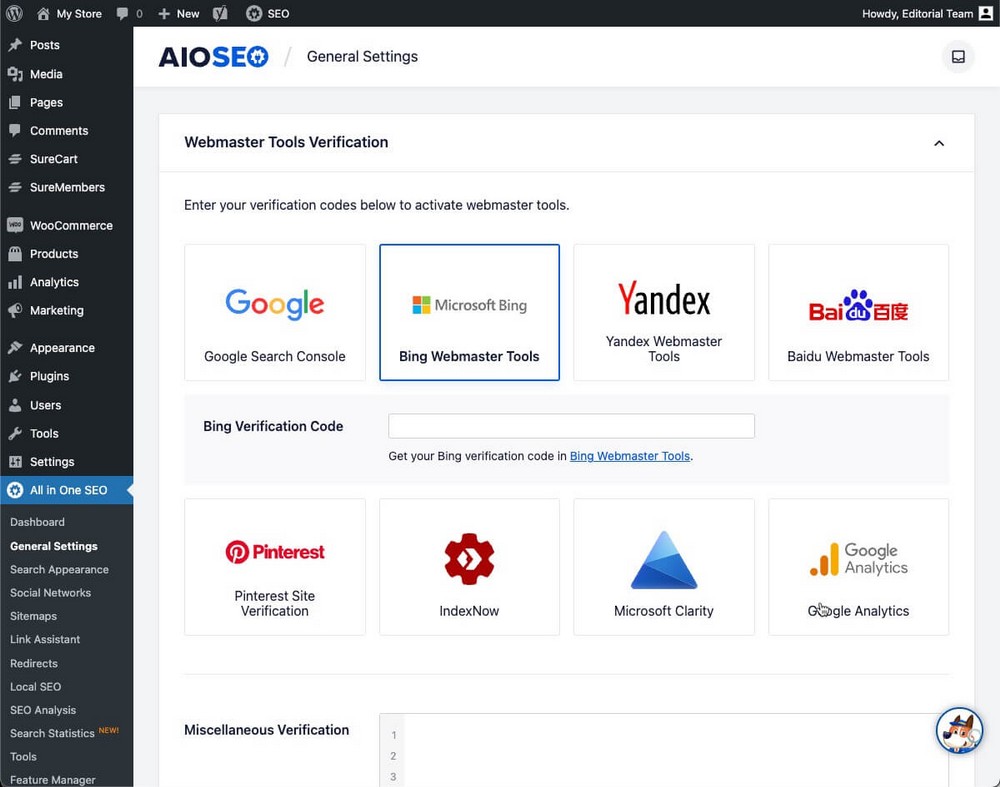Click the user avatar icon
Viewport: 1000px width, 787px height.
coord(986,13)
